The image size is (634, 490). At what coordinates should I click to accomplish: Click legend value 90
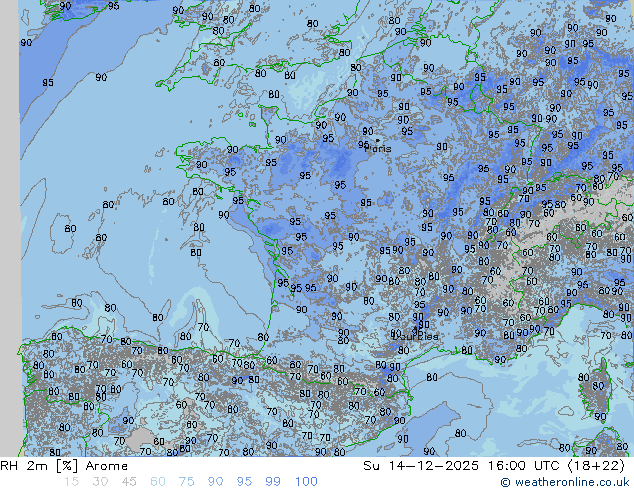(x=215, y=482)
